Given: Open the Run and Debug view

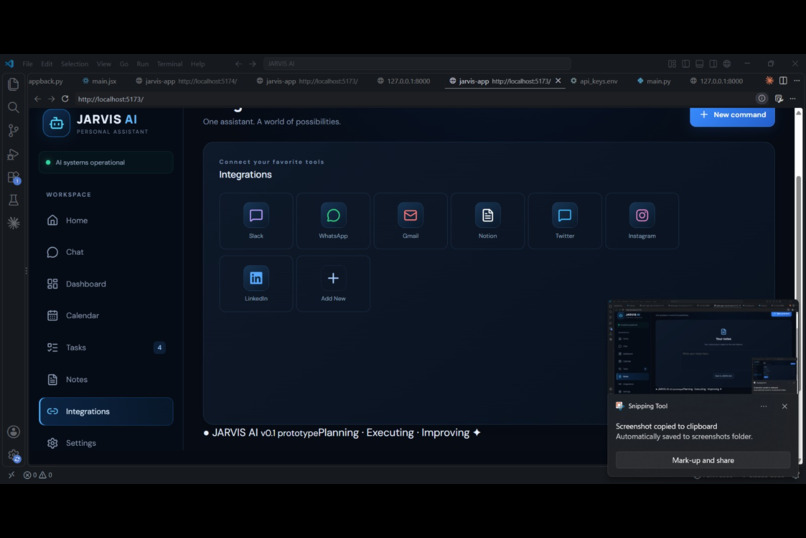Looking at the screenshot, I should click(x=13, y=154).
